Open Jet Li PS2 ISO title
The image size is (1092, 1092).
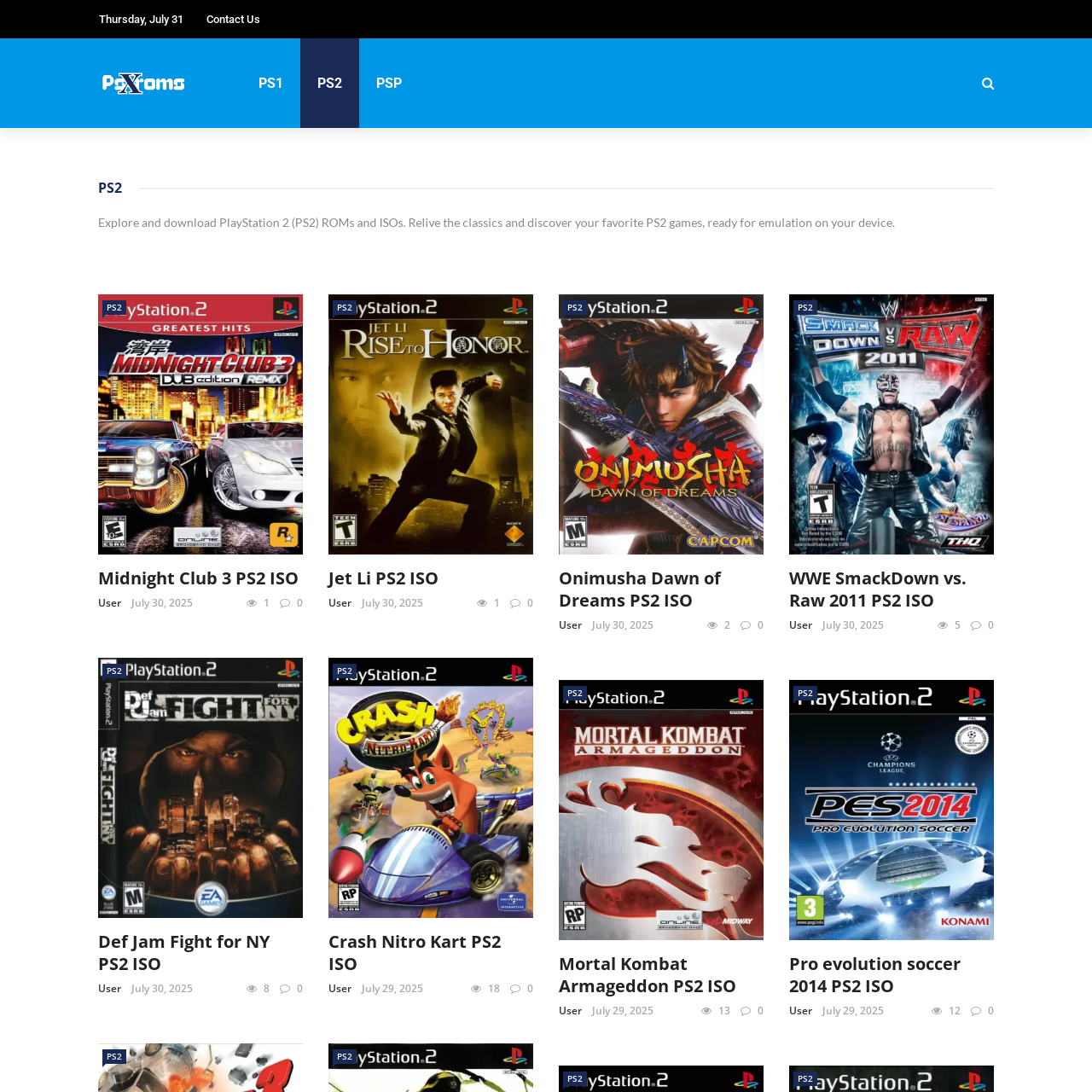[x=383, y=578]
